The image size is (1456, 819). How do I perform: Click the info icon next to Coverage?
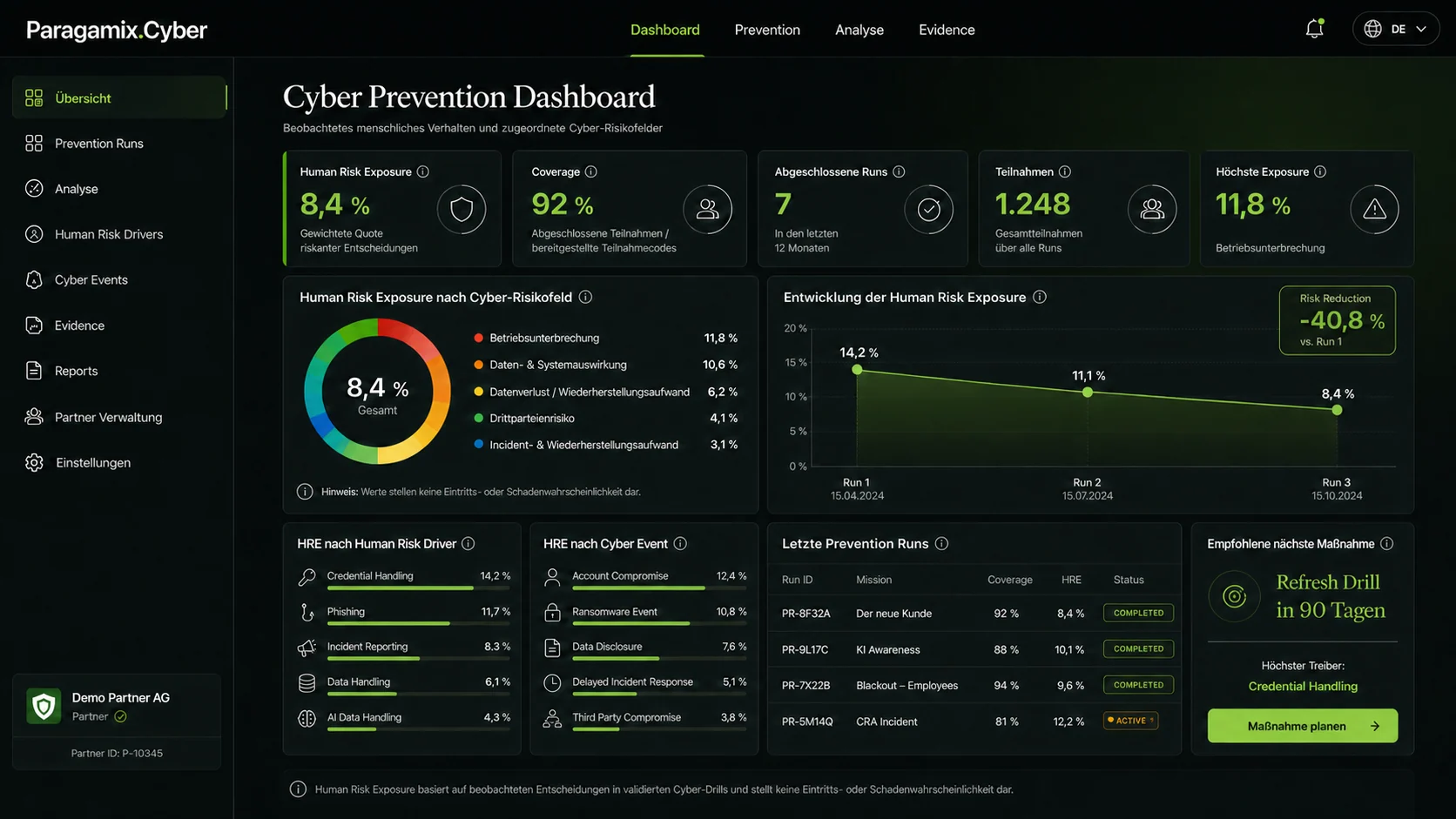[x=591, y=171]
